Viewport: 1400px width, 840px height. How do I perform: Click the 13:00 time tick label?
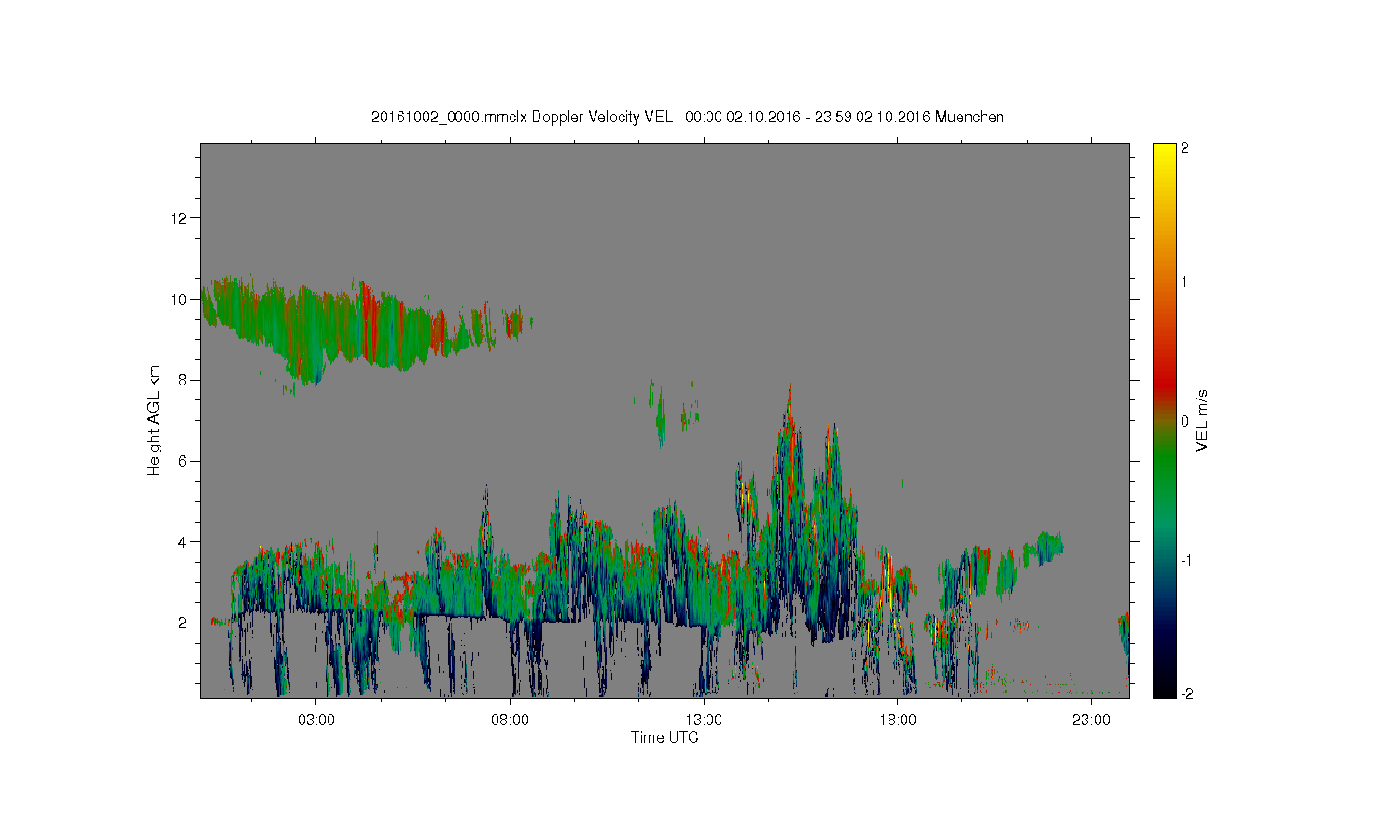pyautogui.click(x=704, y=721)
